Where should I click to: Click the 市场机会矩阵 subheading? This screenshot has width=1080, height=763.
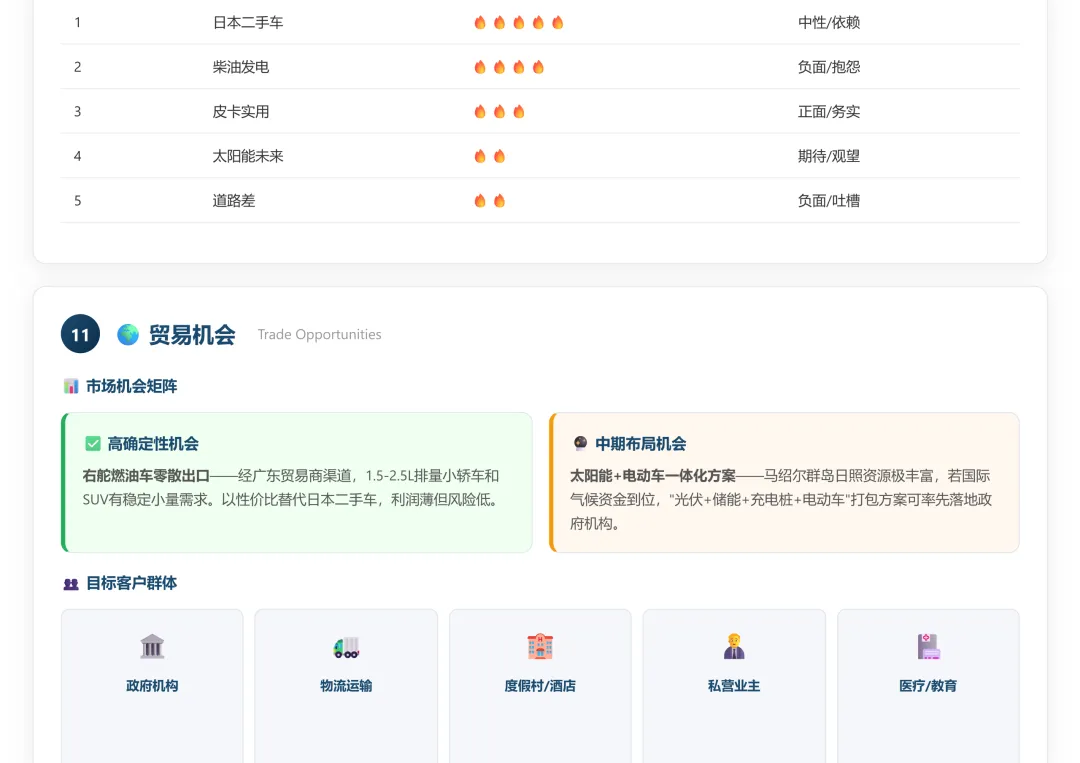(x=132, y=386)
